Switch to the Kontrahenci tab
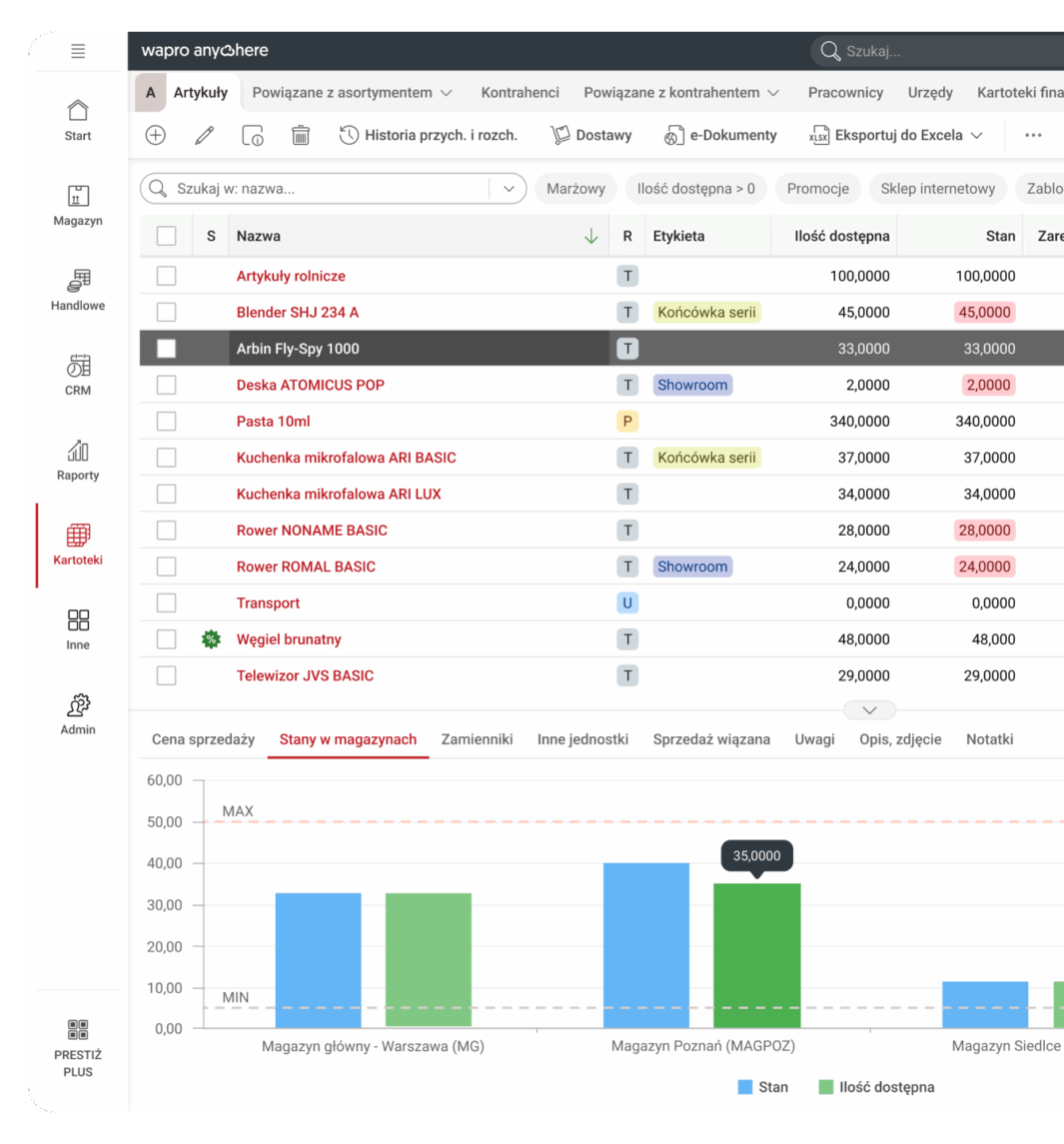This screenshot has width=1064, height=1144. click(520, 93)
